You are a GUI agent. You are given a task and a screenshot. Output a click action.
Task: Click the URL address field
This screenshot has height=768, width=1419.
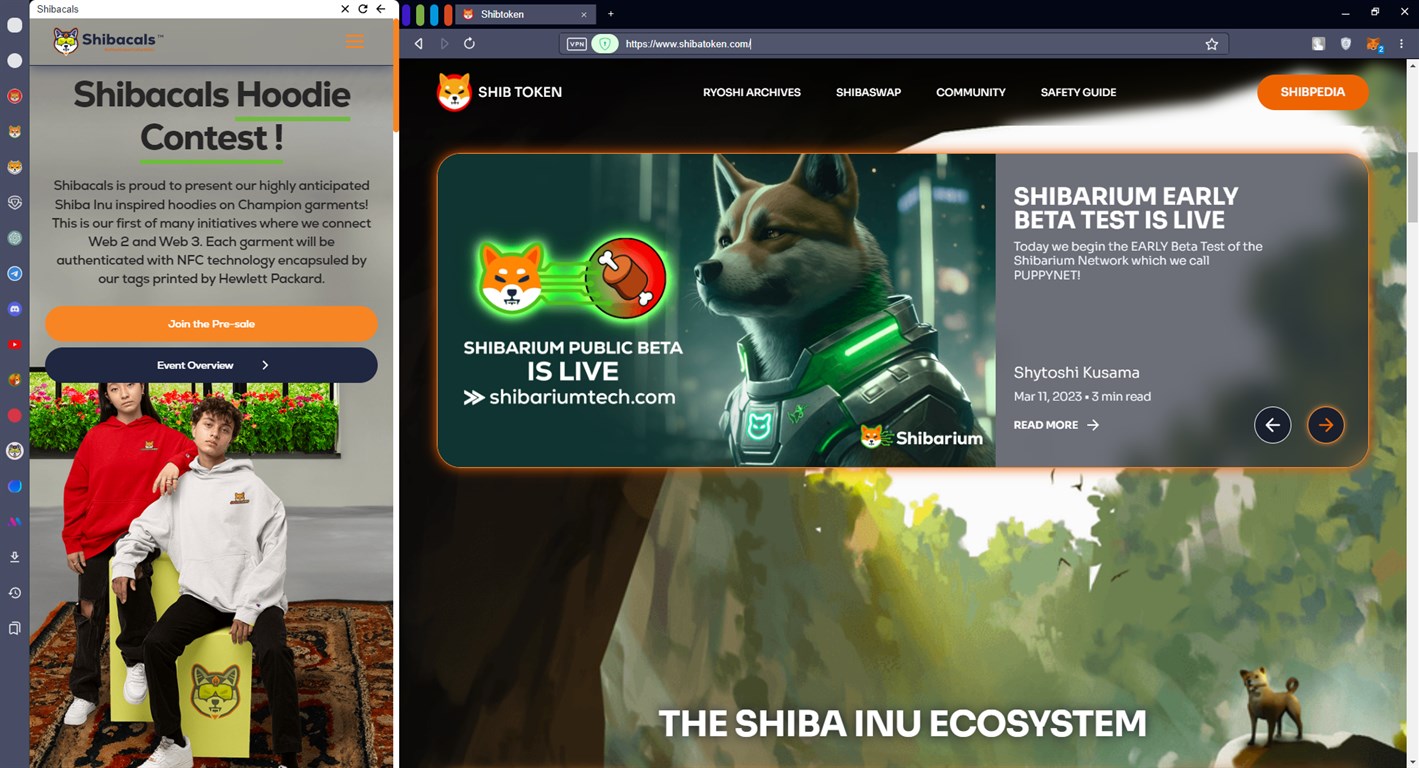[x=900, y=44]
